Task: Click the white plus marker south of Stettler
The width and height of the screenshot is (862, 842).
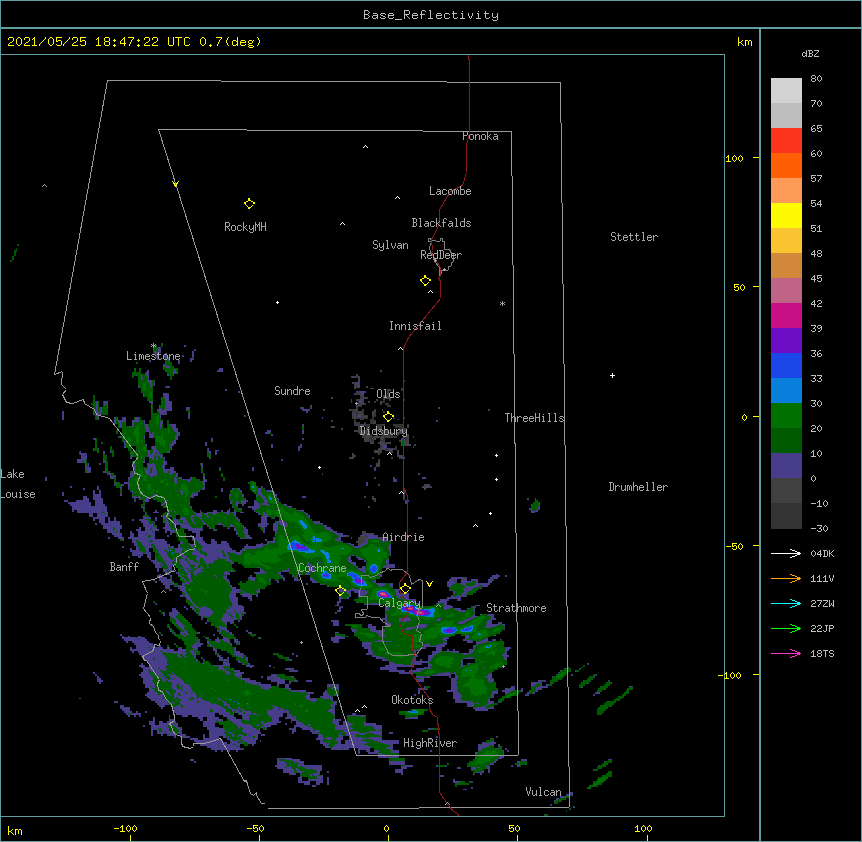Action: (612, 375)
